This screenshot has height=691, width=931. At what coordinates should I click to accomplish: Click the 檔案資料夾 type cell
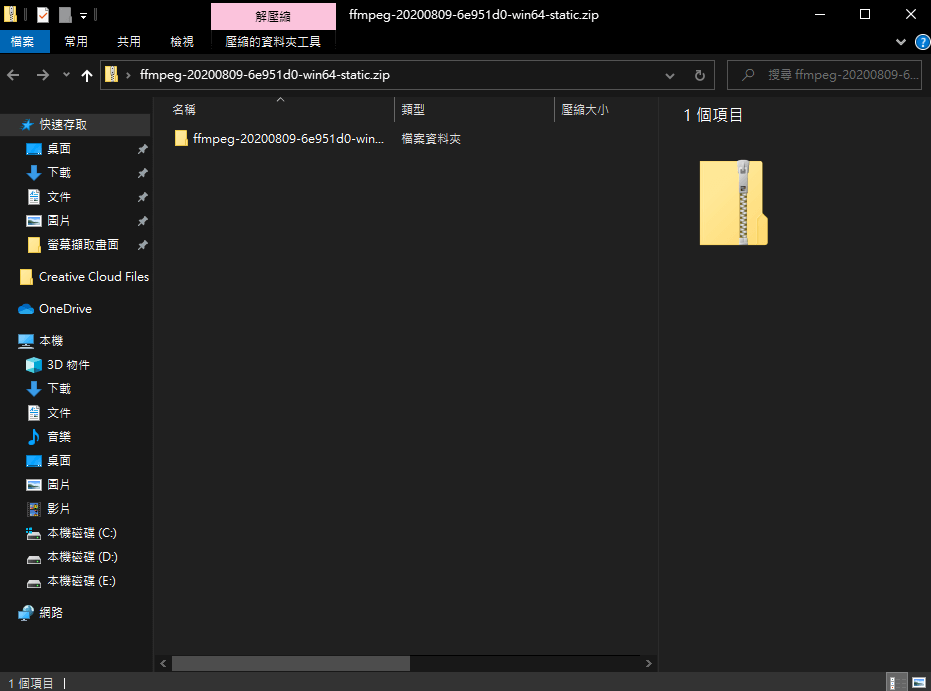[x=431, y=139]
